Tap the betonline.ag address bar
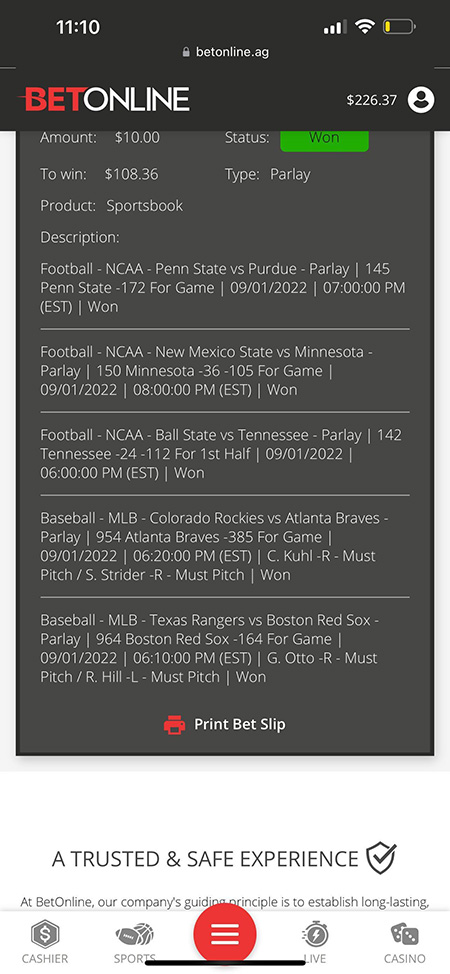 coord(225,52)
